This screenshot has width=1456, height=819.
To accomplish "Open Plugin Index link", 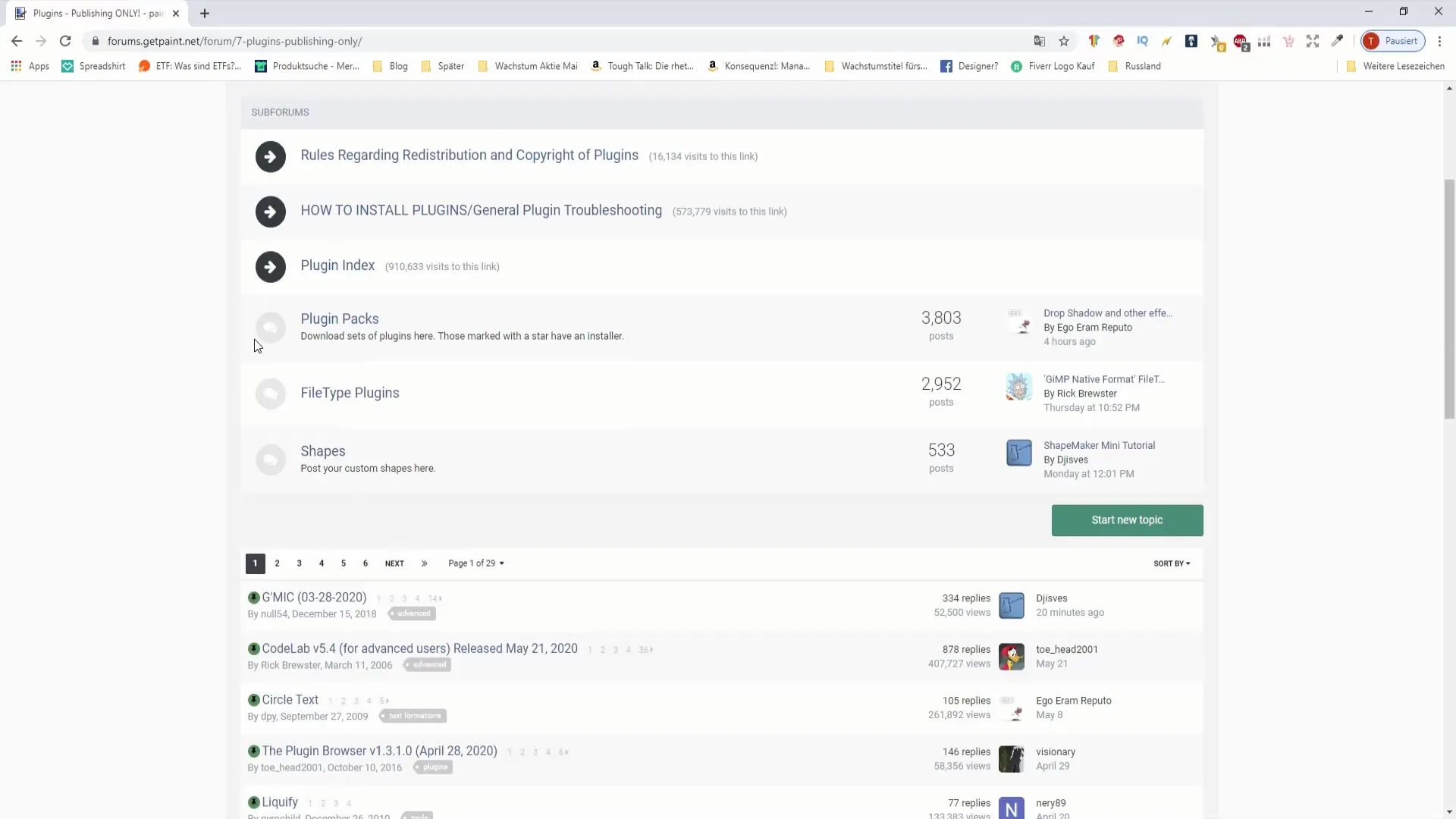I will click(337, 265).
